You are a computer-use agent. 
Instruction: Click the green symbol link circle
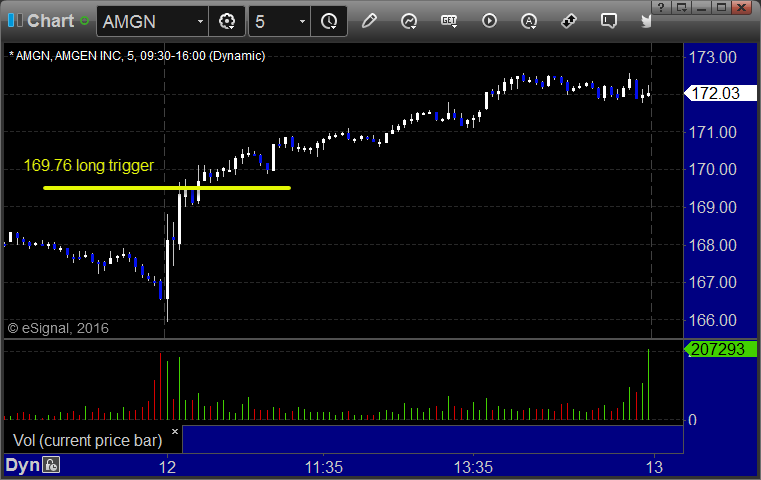click(x=84, y=21)
